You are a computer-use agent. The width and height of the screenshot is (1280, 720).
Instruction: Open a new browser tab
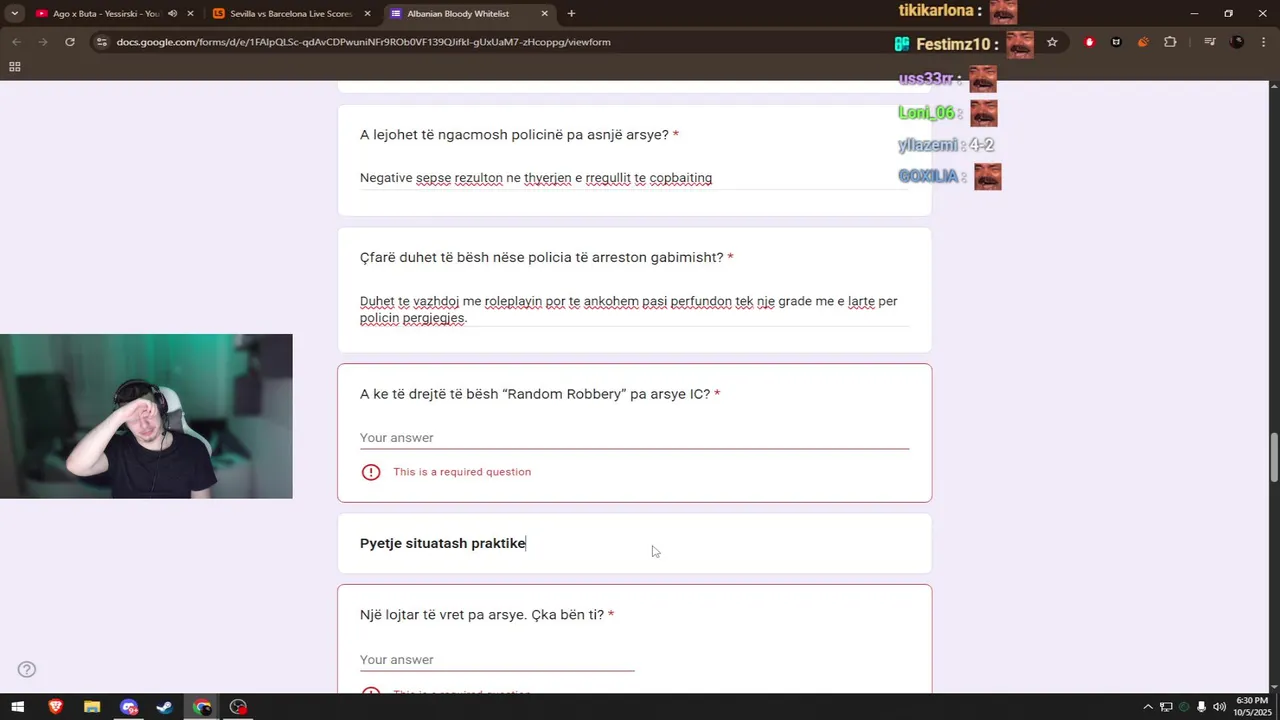point(571,14)
